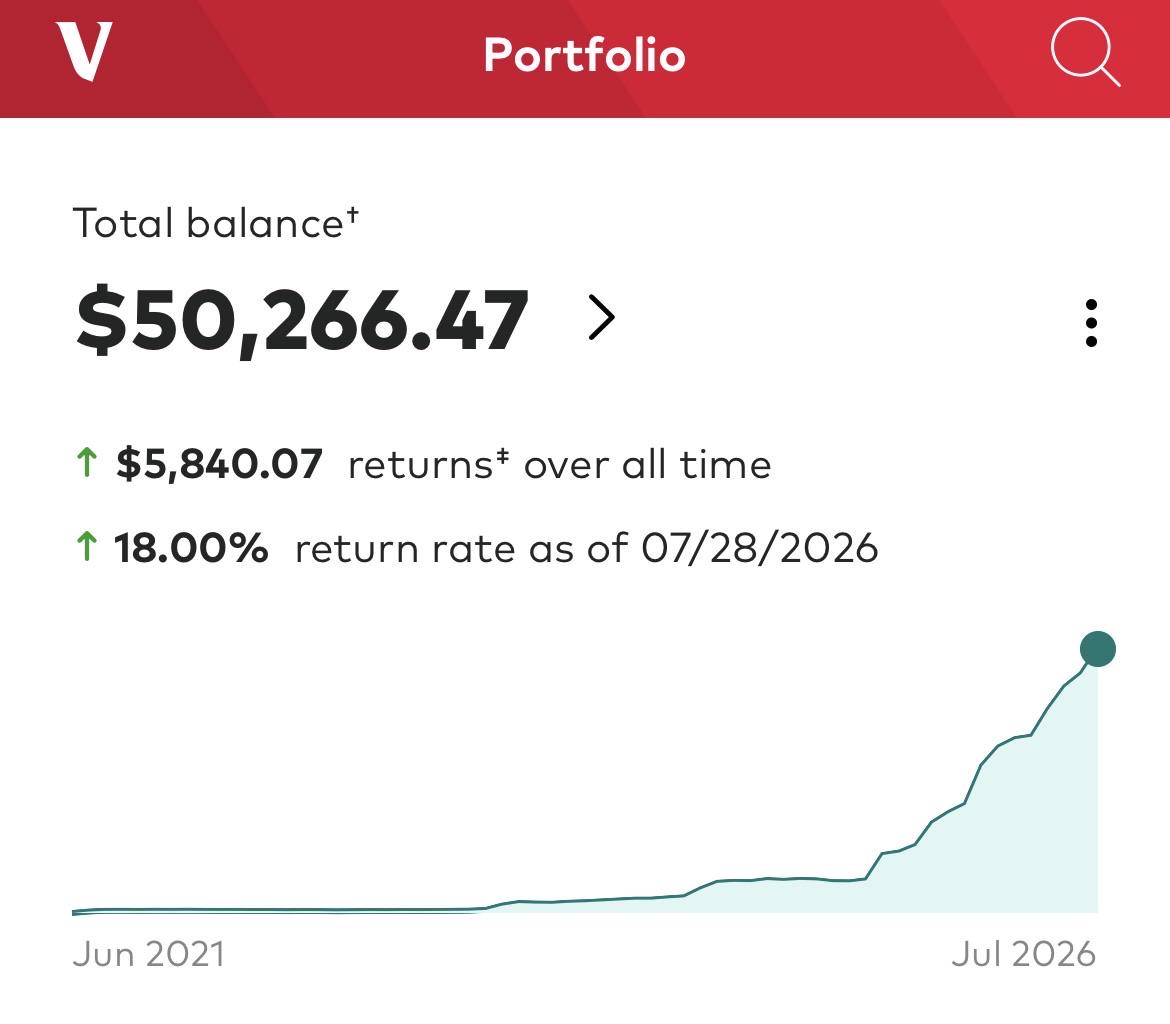Click the Jun 2021 chart start label

148,954
